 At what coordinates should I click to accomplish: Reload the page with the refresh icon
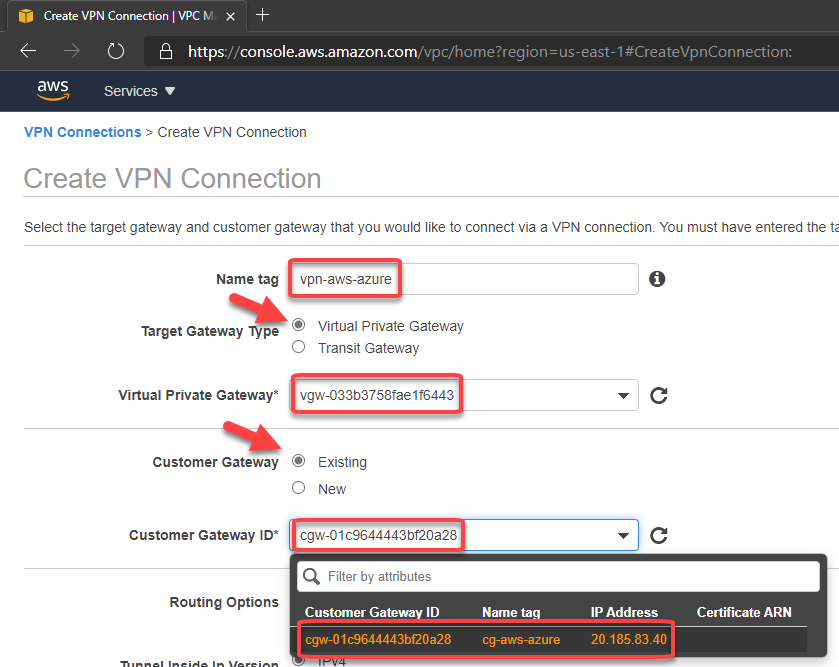point(116,51)
